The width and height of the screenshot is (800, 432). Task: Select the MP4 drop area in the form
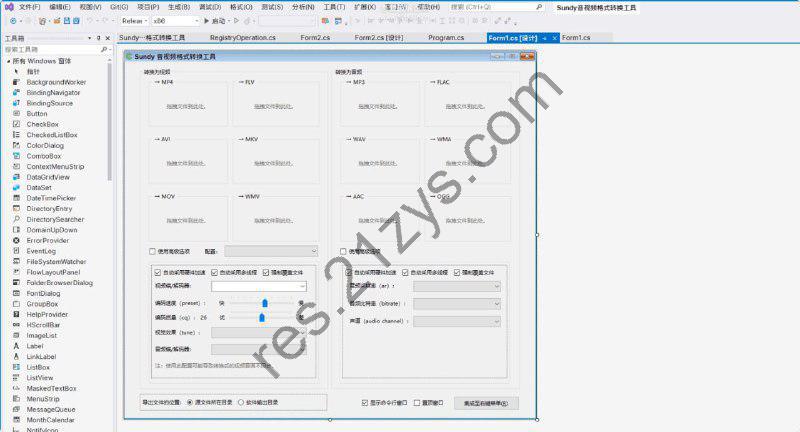[x=188, y=104]
